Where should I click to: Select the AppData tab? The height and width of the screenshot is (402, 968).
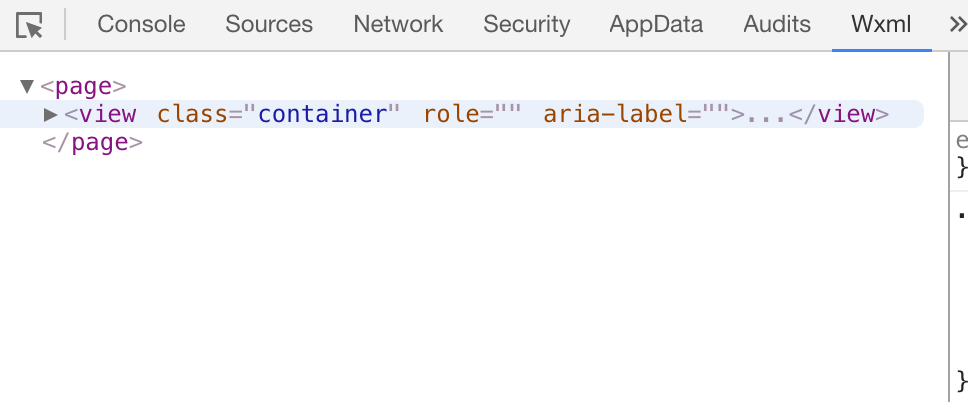click(x=656, y=25)
